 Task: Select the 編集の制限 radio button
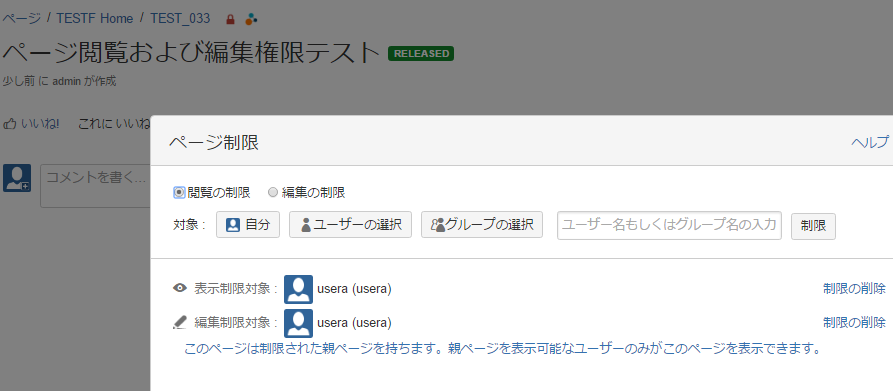[273, 193]
